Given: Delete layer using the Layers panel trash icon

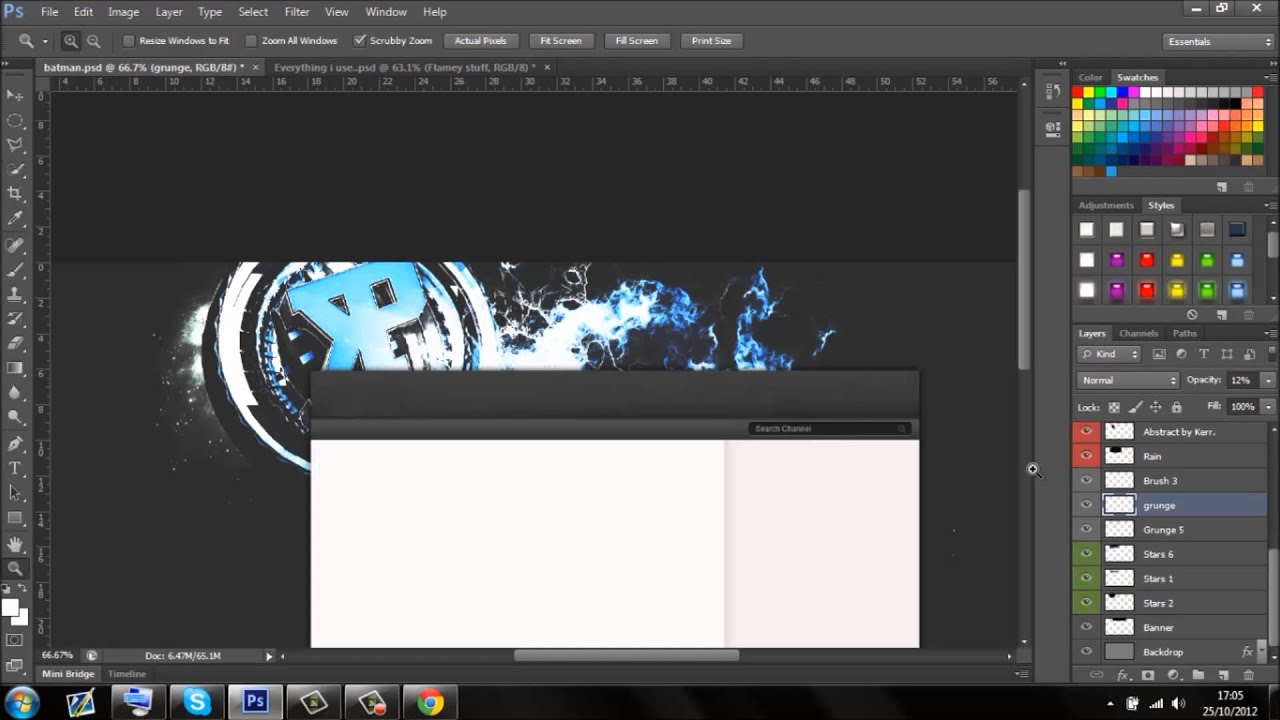Looking at the screenshot, I should [1249, 676].
